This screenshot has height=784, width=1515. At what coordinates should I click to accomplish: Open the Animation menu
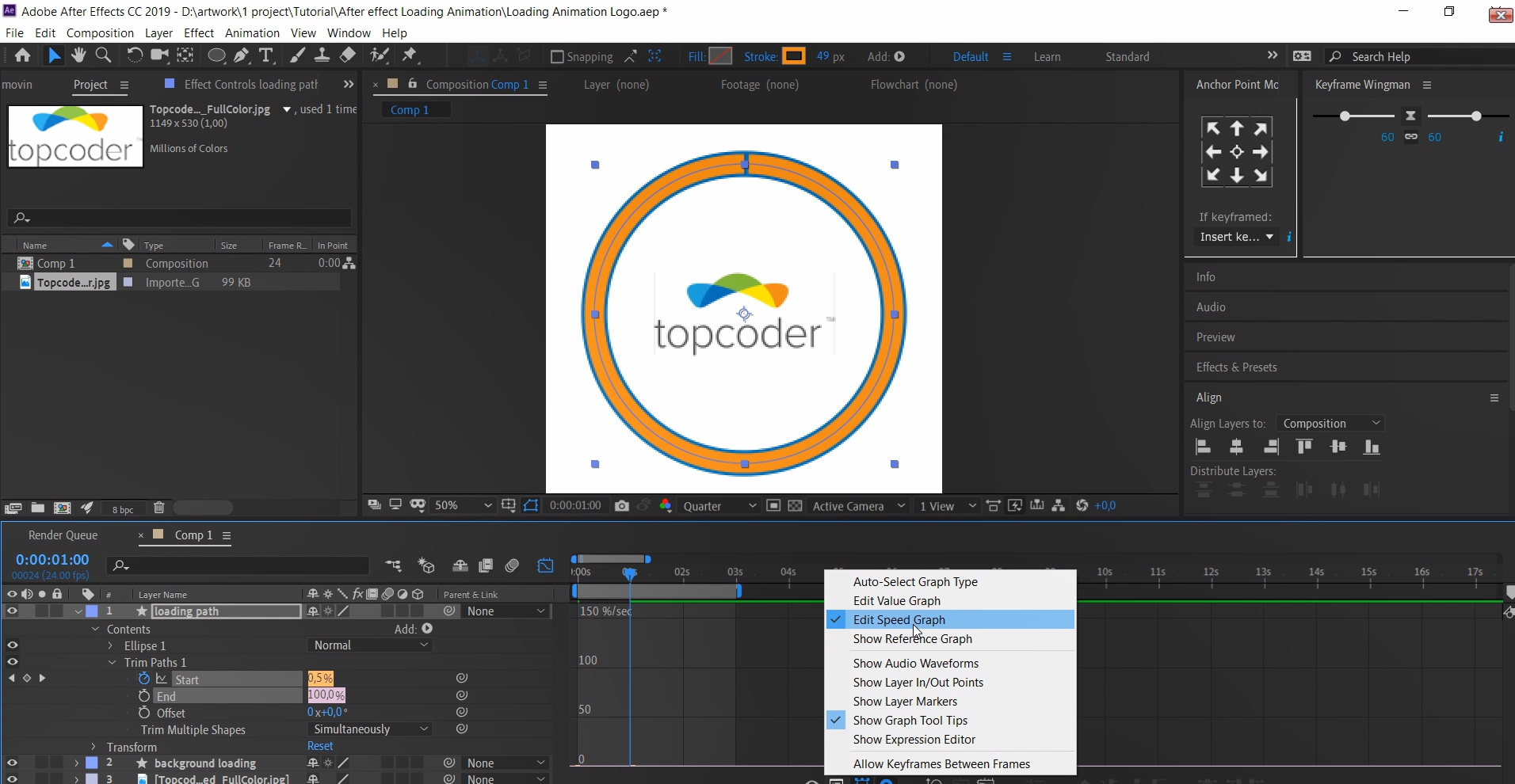(252, 32)
